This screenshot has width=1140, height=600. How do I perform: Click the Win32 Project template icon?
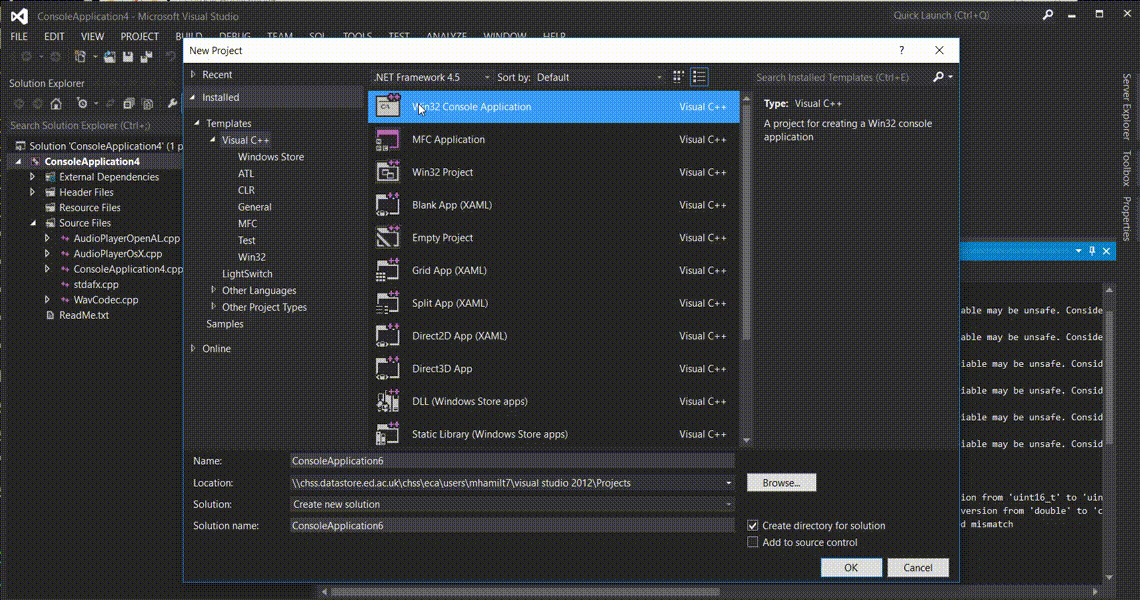[388, 172]
